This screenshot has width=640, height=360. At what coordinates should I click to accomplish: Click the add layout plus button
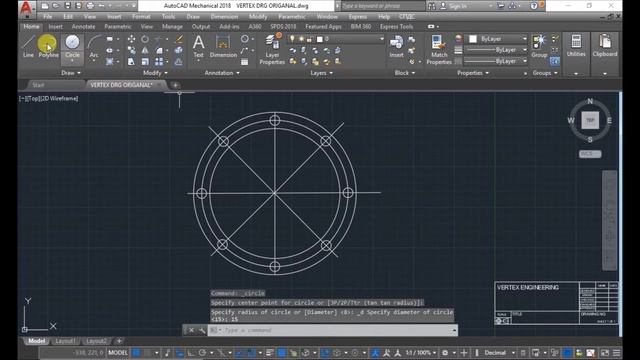click(x=119, y=340)
